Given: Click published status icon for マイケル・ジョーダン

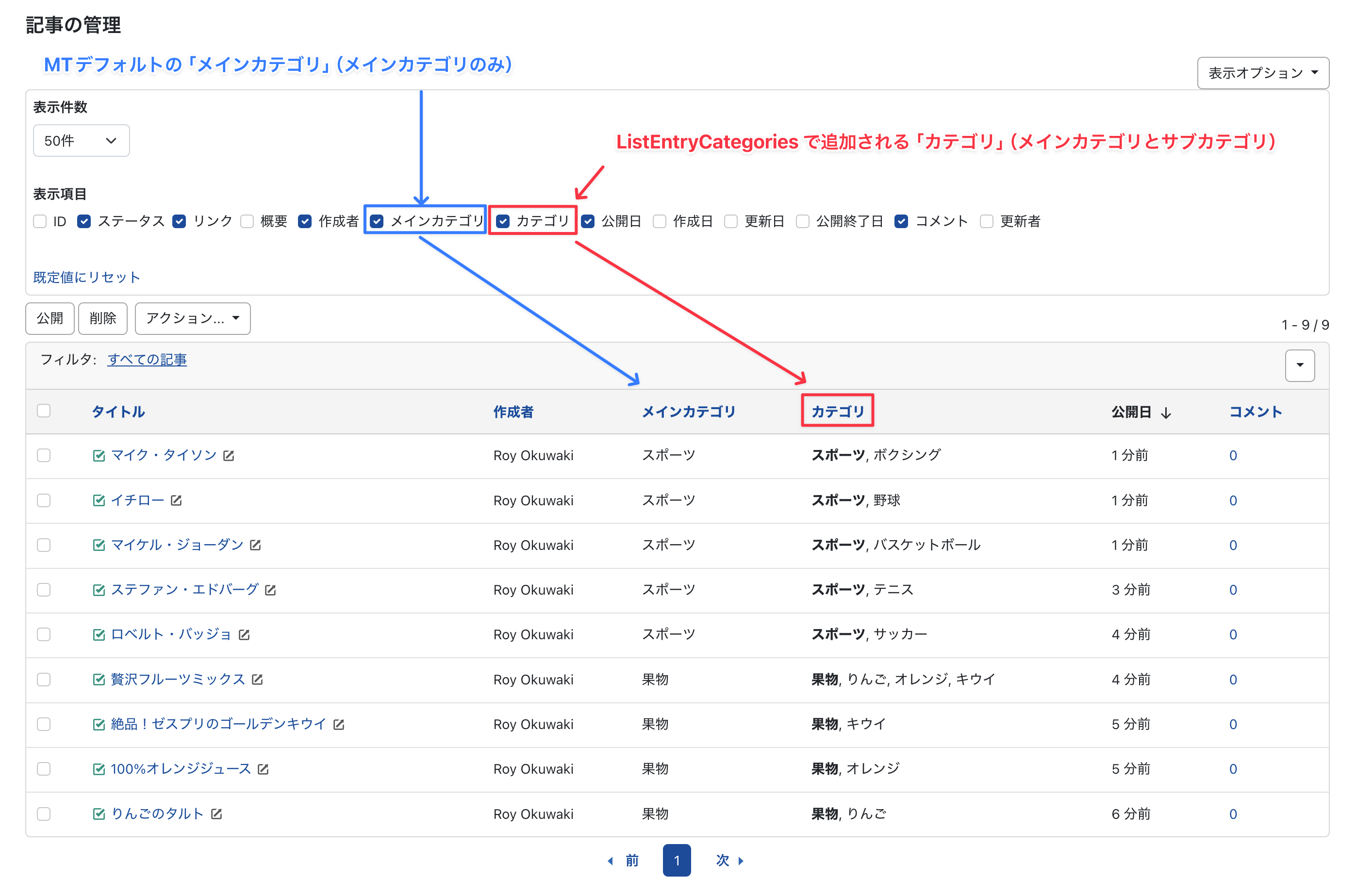Looking at the screenshot, I should (x=99, y=545).
